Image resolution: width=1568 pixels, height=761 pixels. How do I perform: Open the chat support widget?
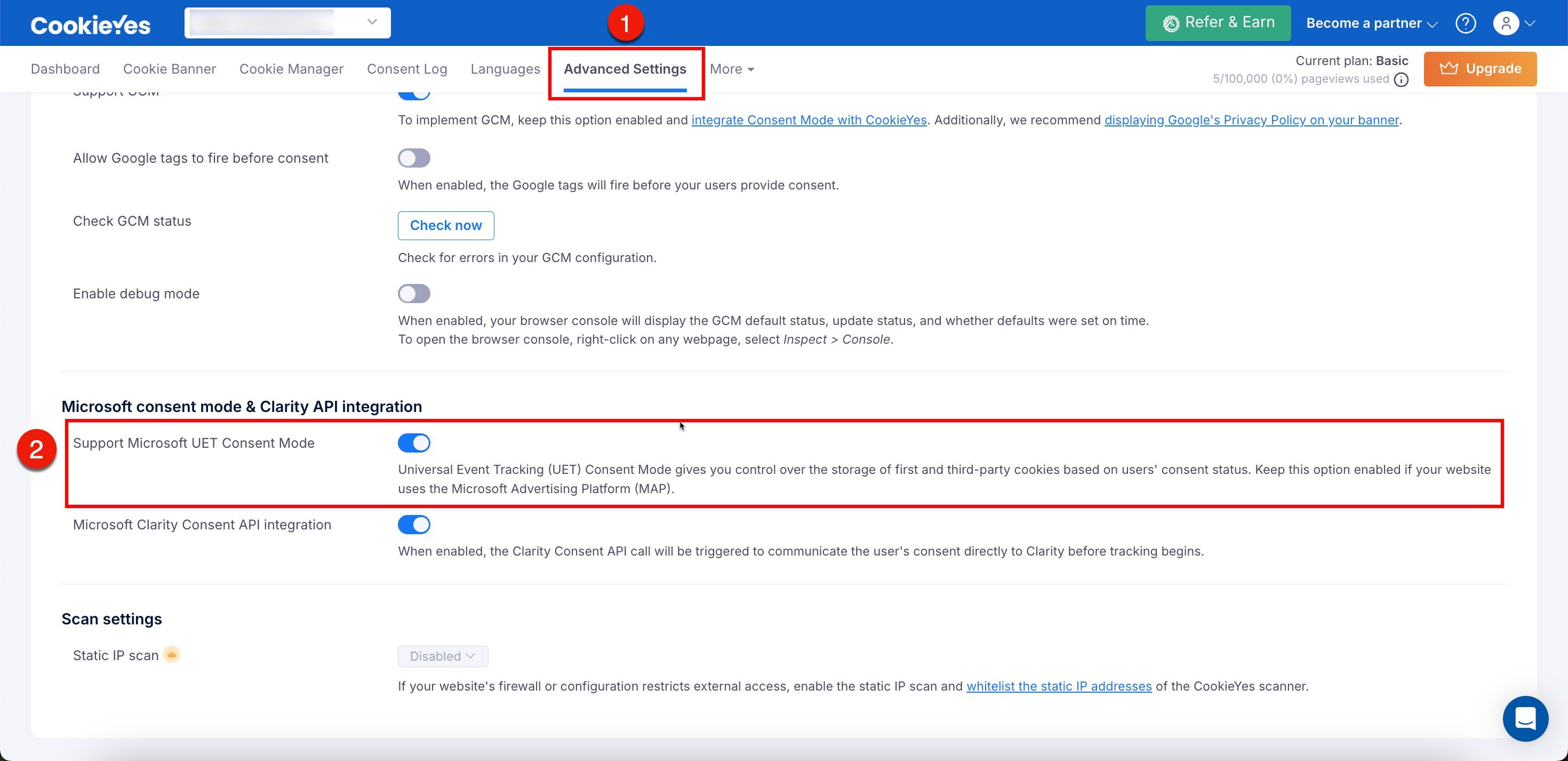coord(1525,718)
